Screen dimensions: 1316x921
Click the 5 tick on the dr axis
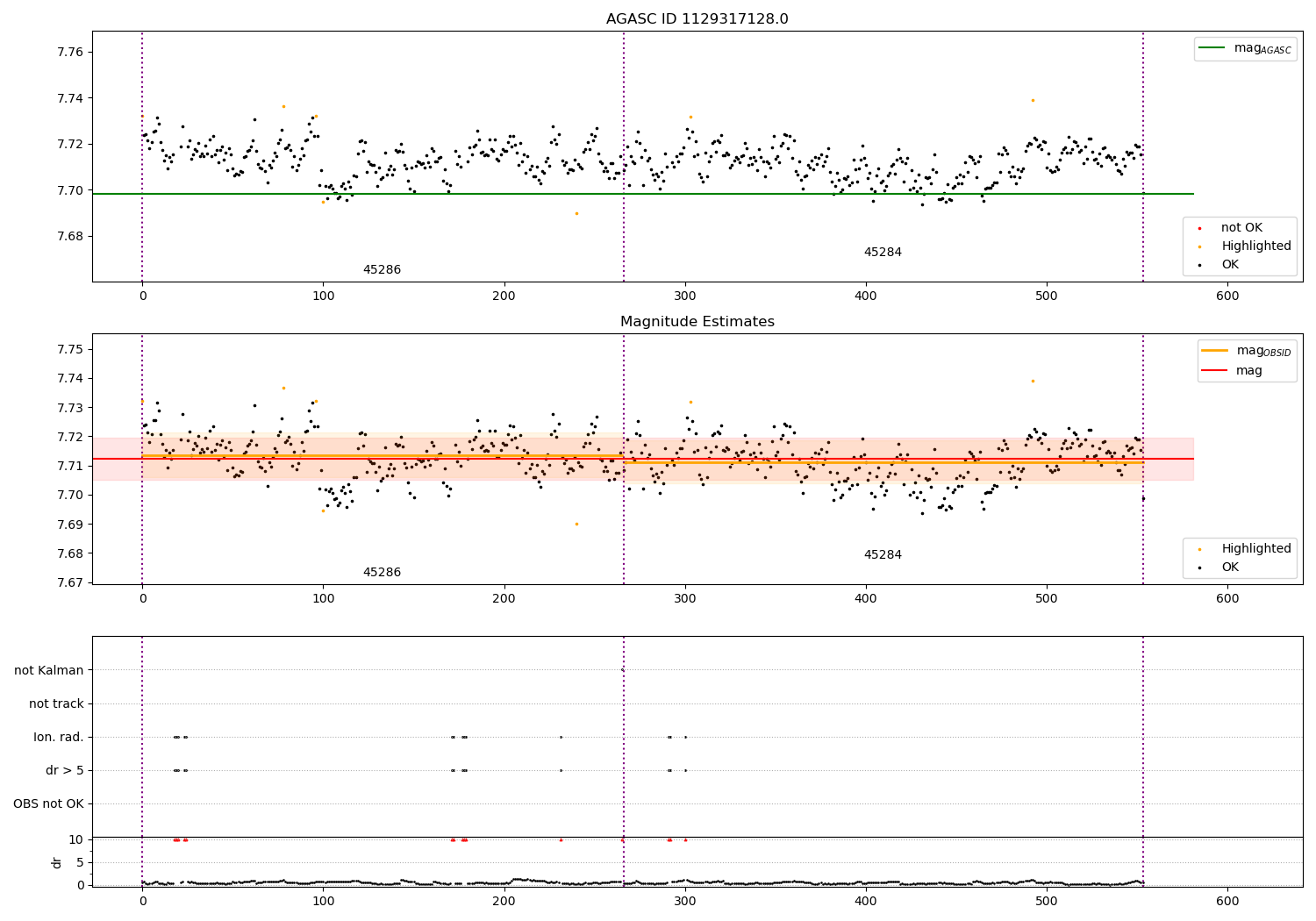(80, 863)
